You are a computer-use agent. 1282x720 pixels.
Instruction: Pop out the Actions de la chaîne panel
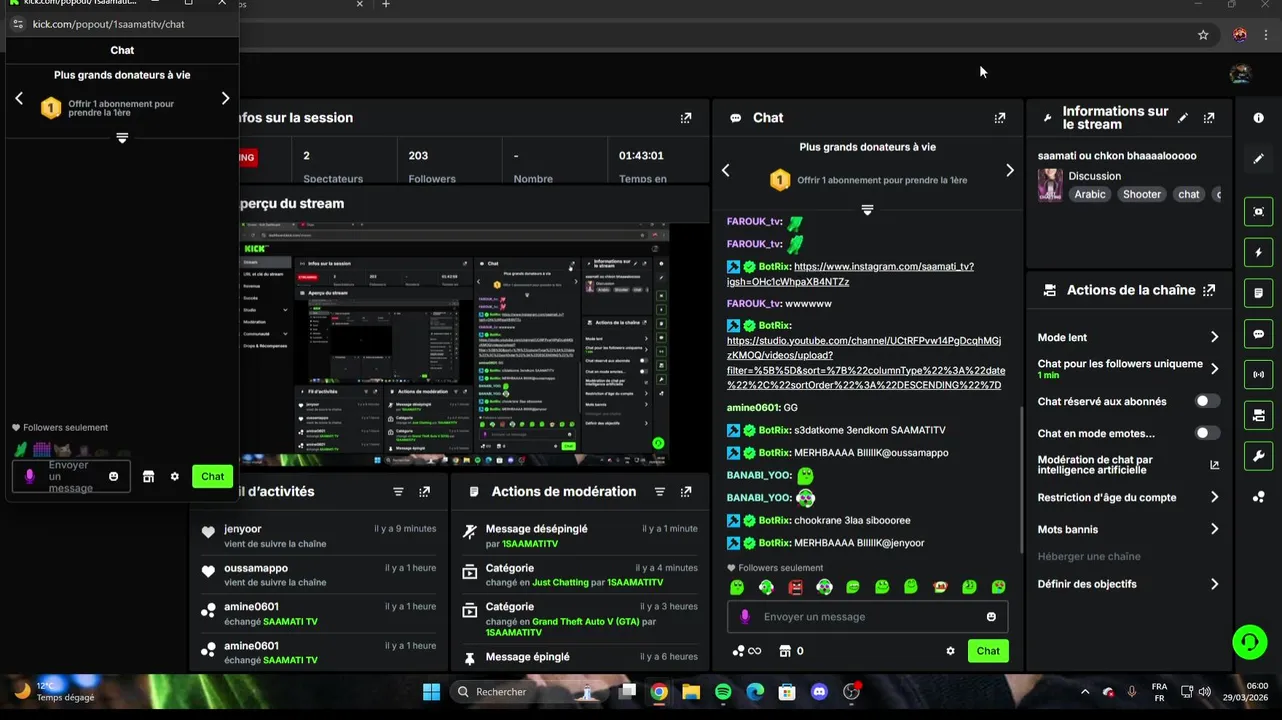1209,290
